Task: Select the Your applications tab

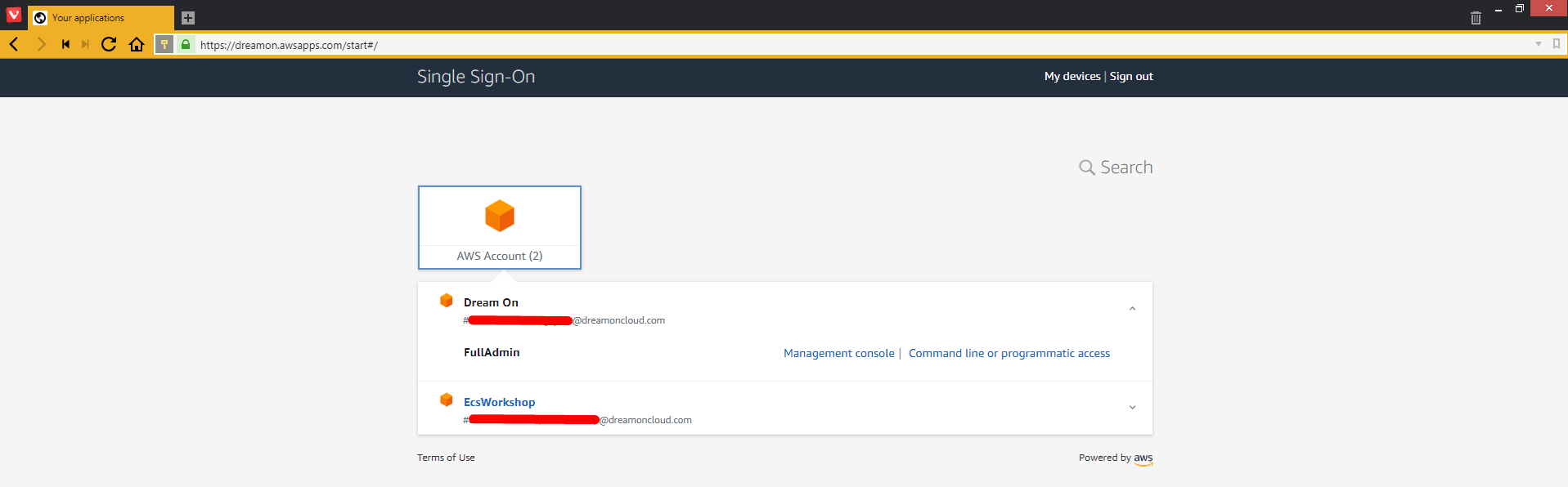Action: [x=101, y=18]
